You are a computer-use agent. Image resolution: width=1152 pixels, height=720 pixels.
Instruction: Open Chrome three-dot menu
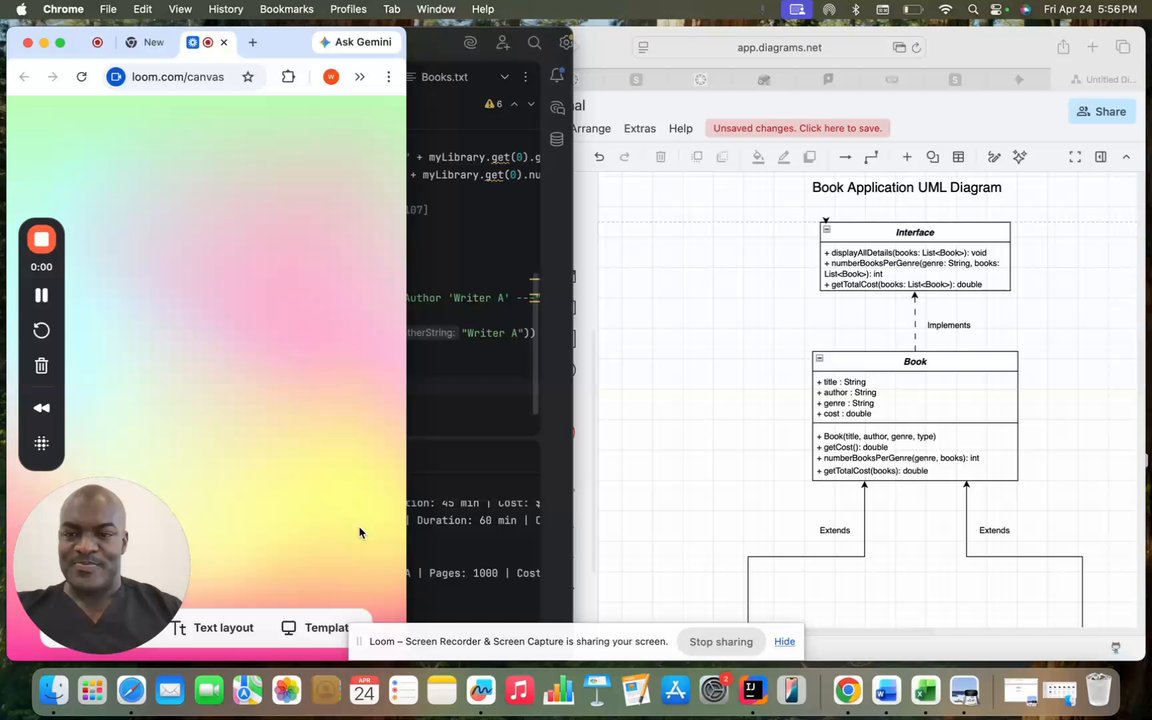click(389, 76)
